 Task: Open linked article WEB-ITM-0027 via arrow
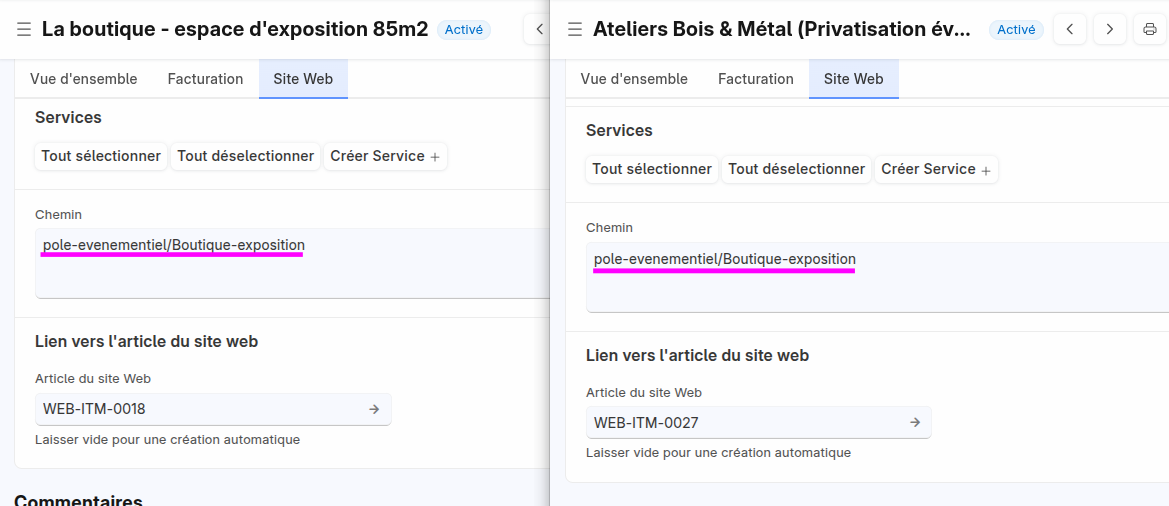click(x=915, y=423)
